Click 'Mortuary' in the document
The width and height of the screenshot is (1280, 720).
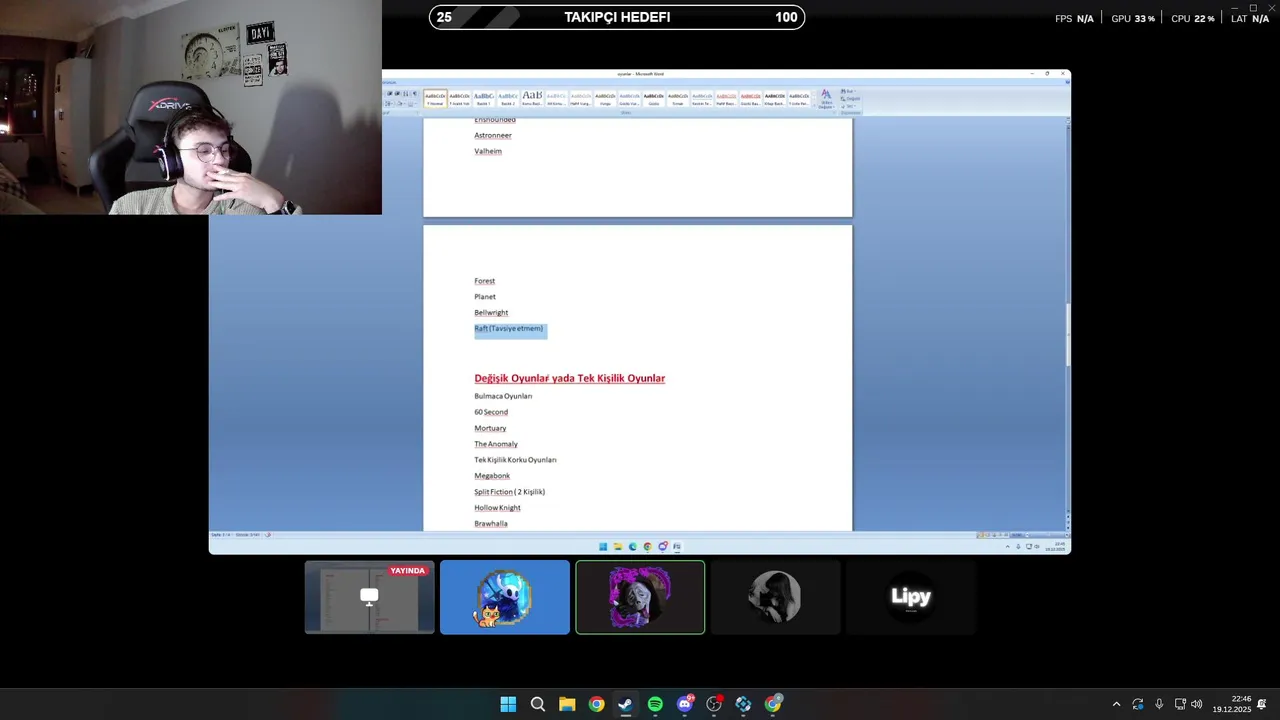click(490, 428)
